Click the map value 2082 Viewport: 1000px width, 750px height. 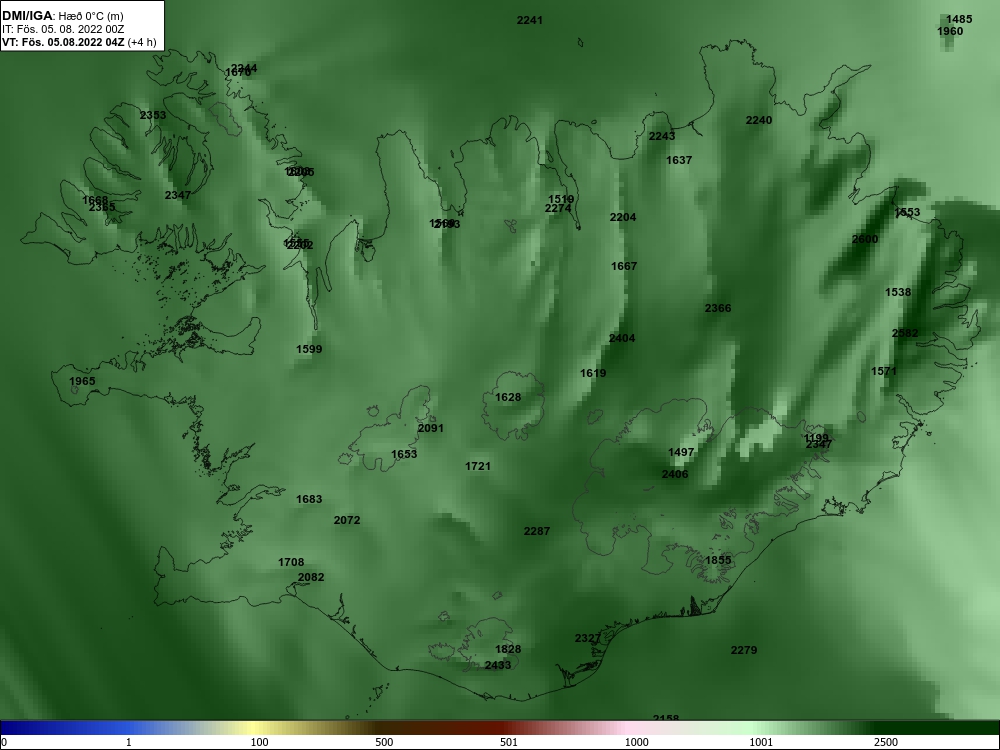click(x=311, y=577)
